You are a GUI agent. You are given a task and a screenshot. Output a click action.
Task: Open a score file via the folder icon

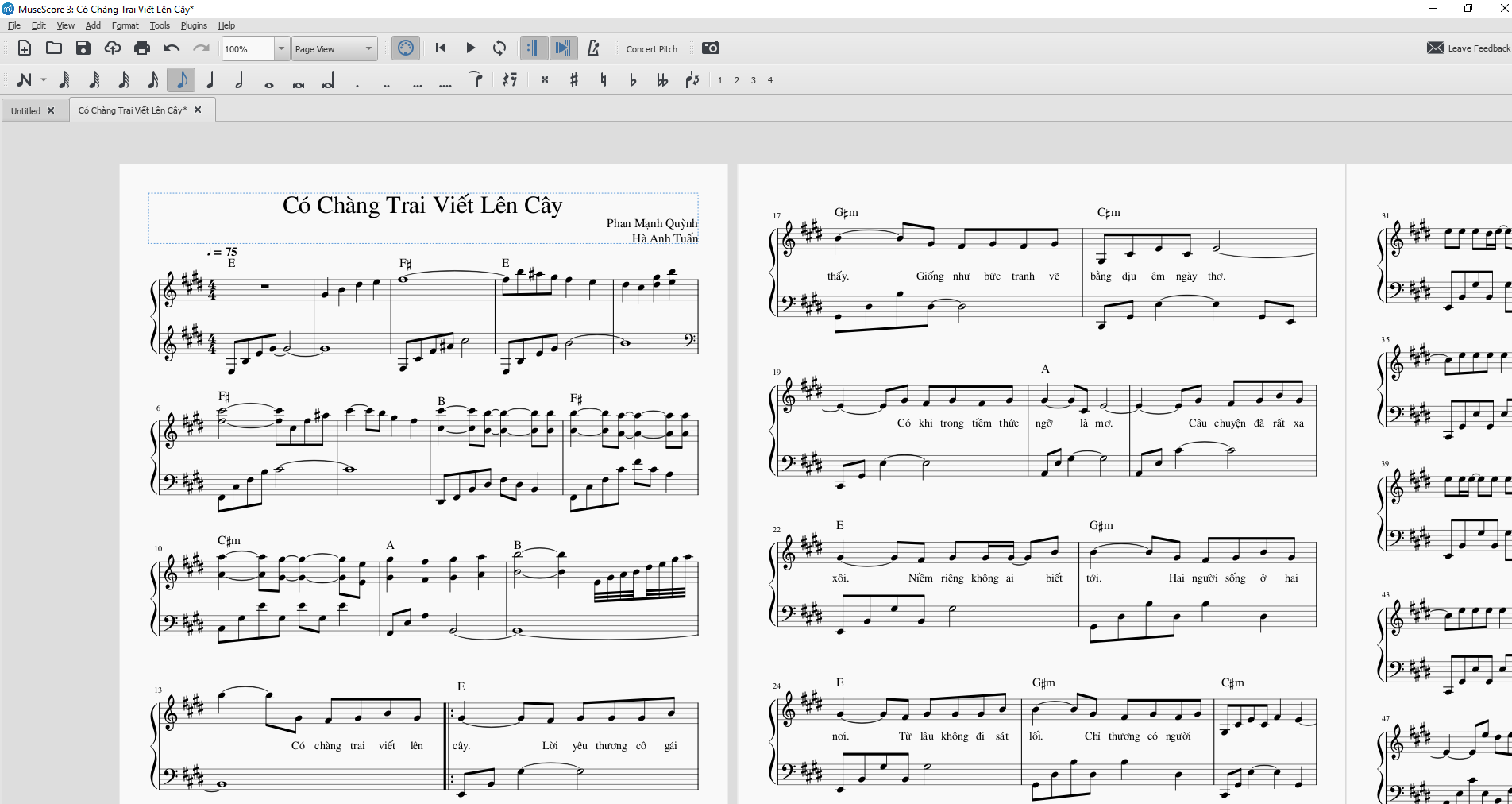(54, 48)
